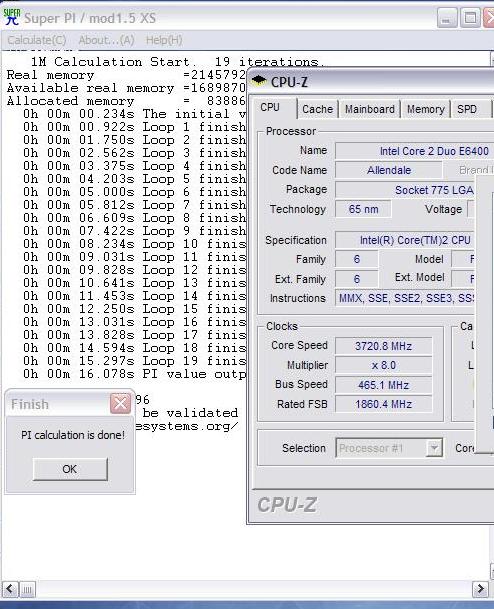Click the Family value 6
The width and height of the screenshot is (494, 609).
tap(357, 259)
